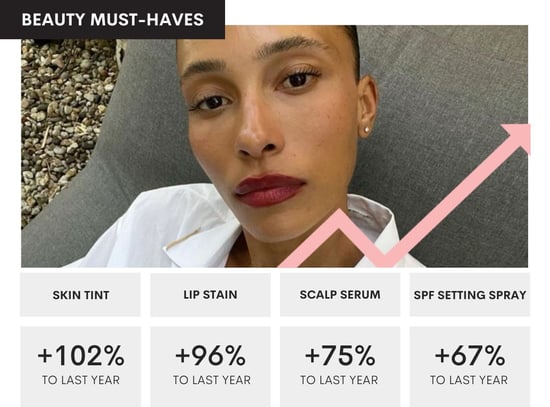550x407 pixels.
Task: Select the LIP STAIN category box
Action: (210, 295)
